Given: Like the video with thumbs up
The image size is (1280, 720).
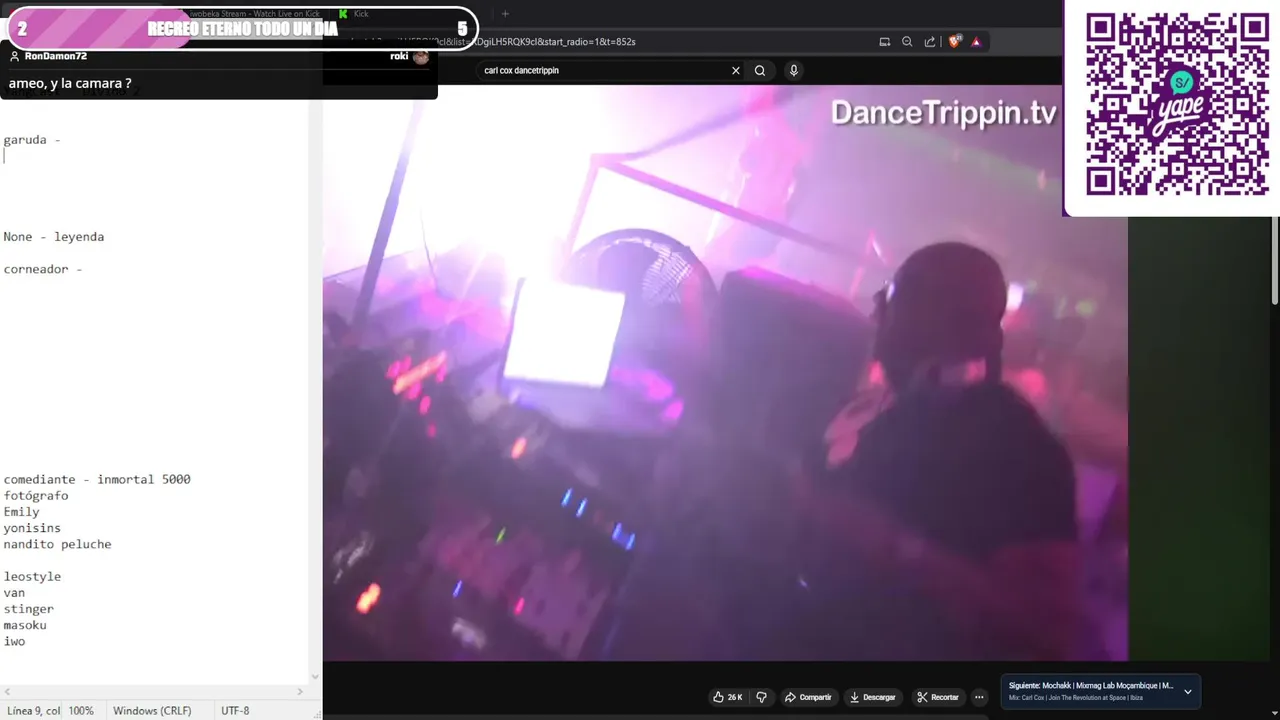Looking at the screenshot, I should (727, 697).
